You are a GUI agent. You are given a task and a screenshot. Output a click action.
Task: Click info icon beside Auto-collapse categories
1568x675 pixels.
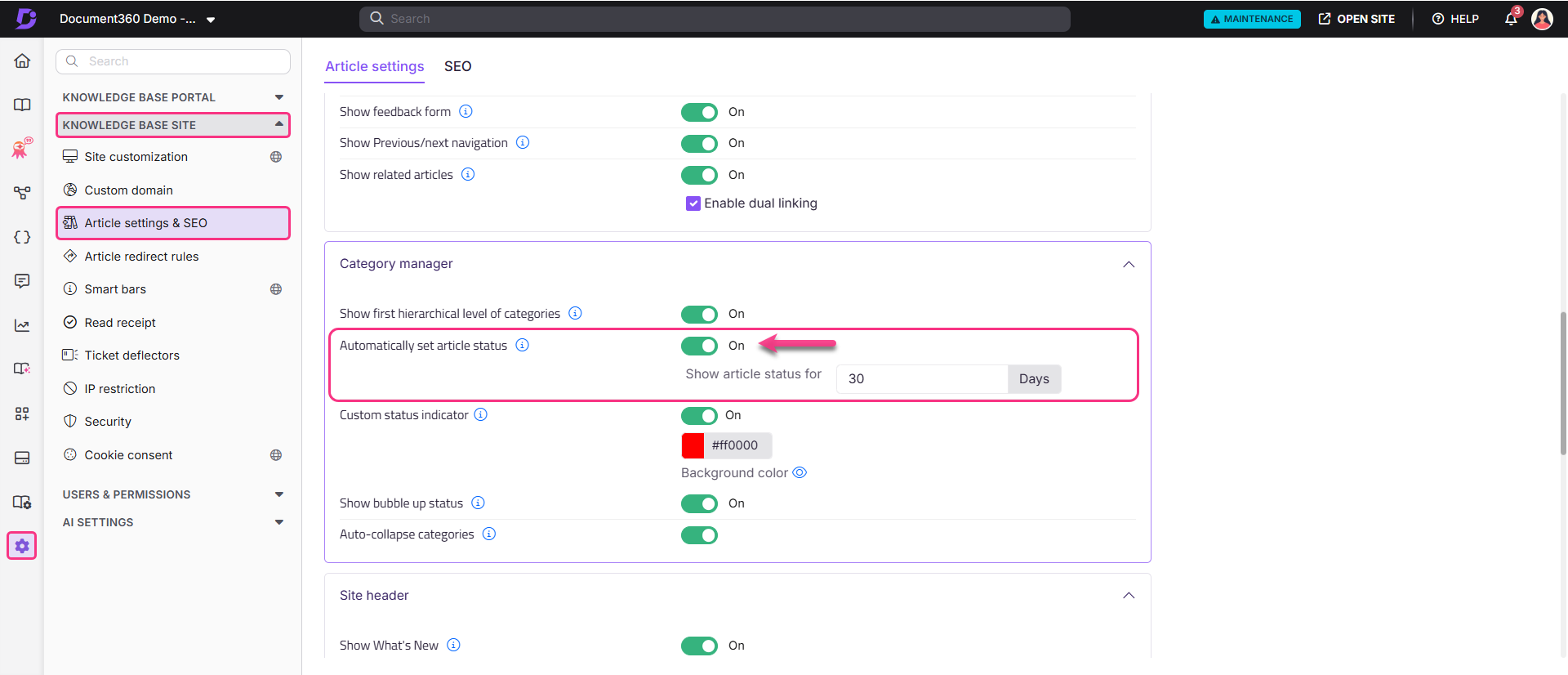(x=489, y=534)
